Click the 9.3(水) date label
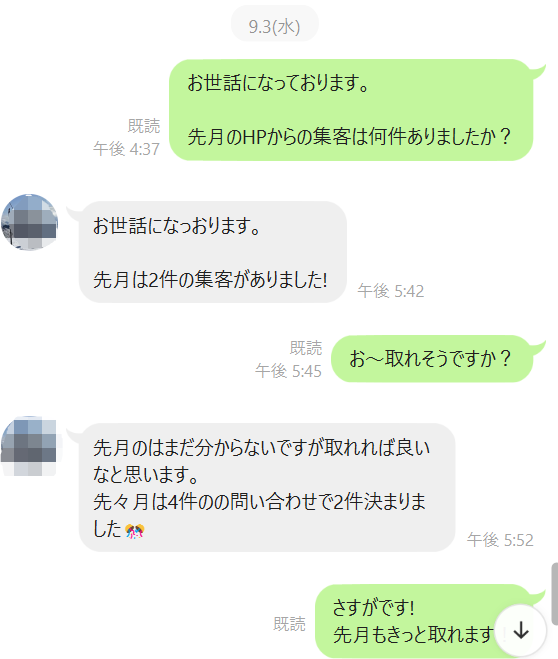This screenshot has height=659, width=558. 274,26
